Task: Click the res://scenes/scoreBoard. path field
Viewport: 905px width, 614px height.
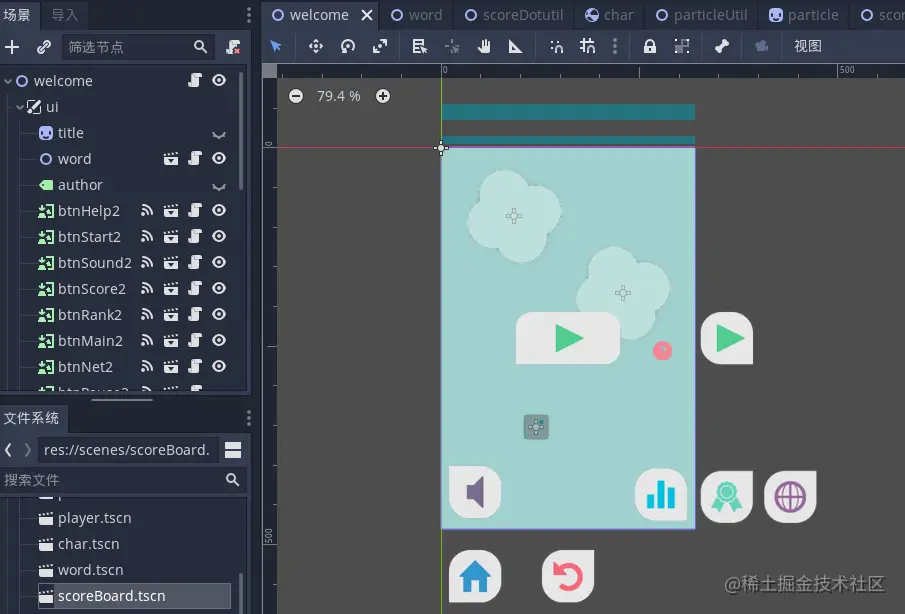Action: [x=128, y=450]
